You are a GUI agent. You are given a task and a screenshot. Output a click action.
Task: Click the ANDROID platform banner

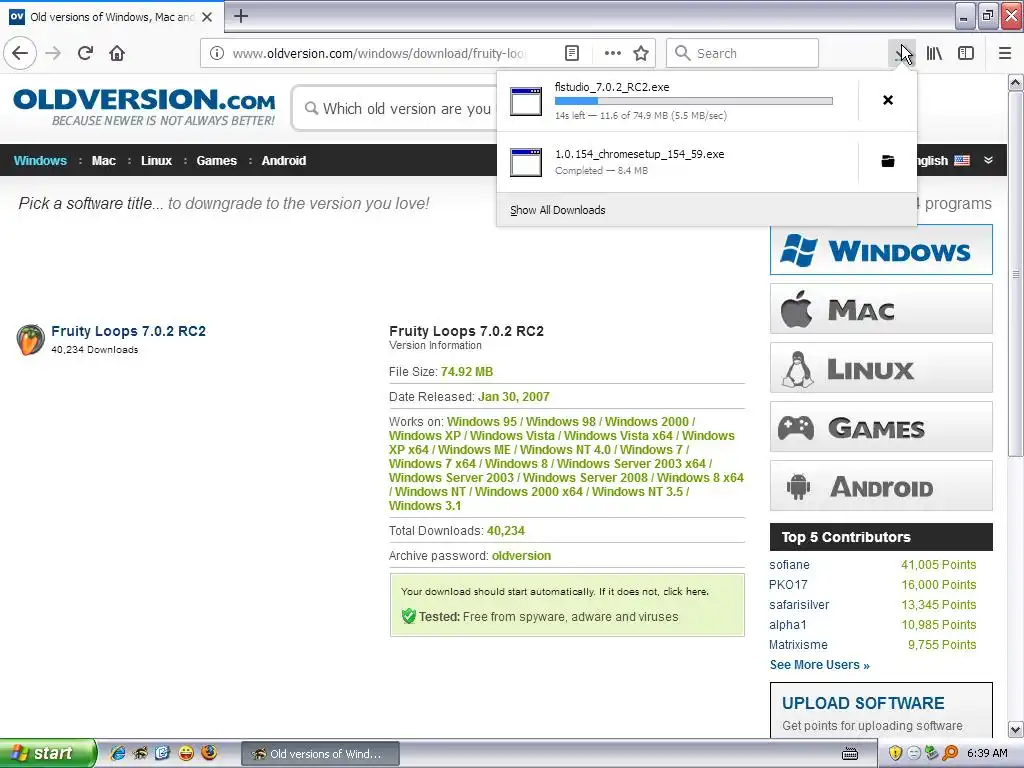point(881,486)
